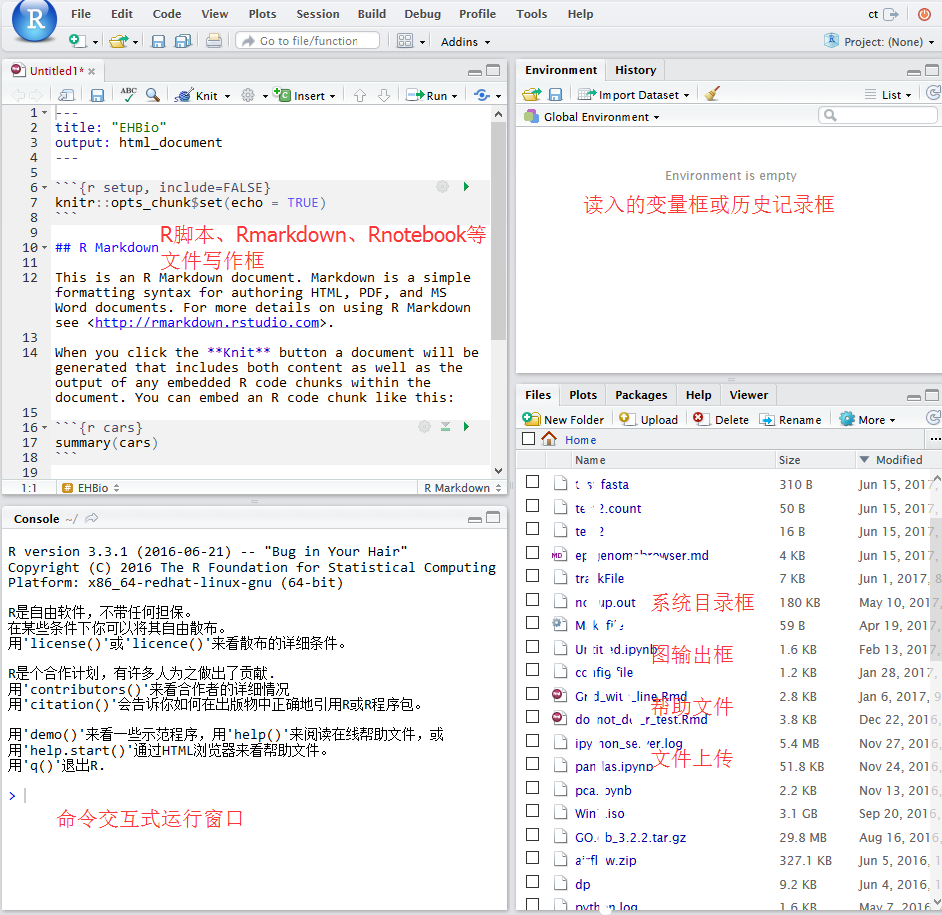Go to next section/chunk
Image resolution: width=942 pixels, height=915 pixels.
[384, 95]
